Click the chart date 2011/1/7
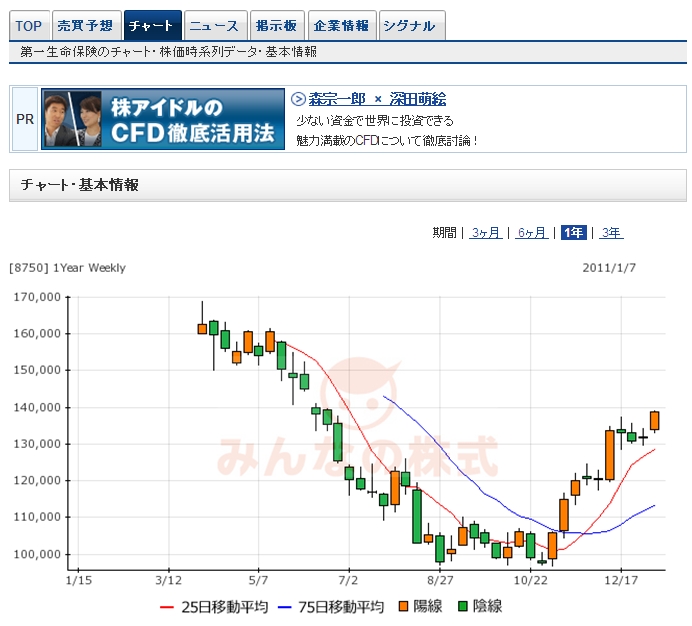This screenshot has height=626, width=692. [x=609, y=268]
